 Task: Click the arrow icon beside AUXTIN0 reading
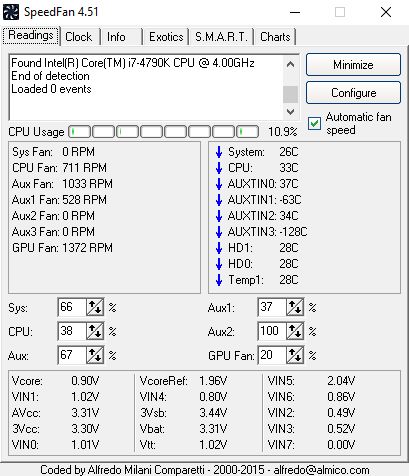[219, 184]
